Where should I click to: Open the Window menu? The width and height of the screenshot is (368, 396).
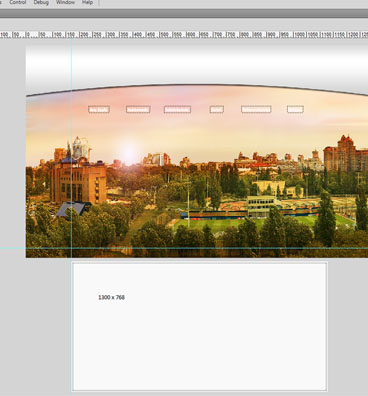(65, 2)
